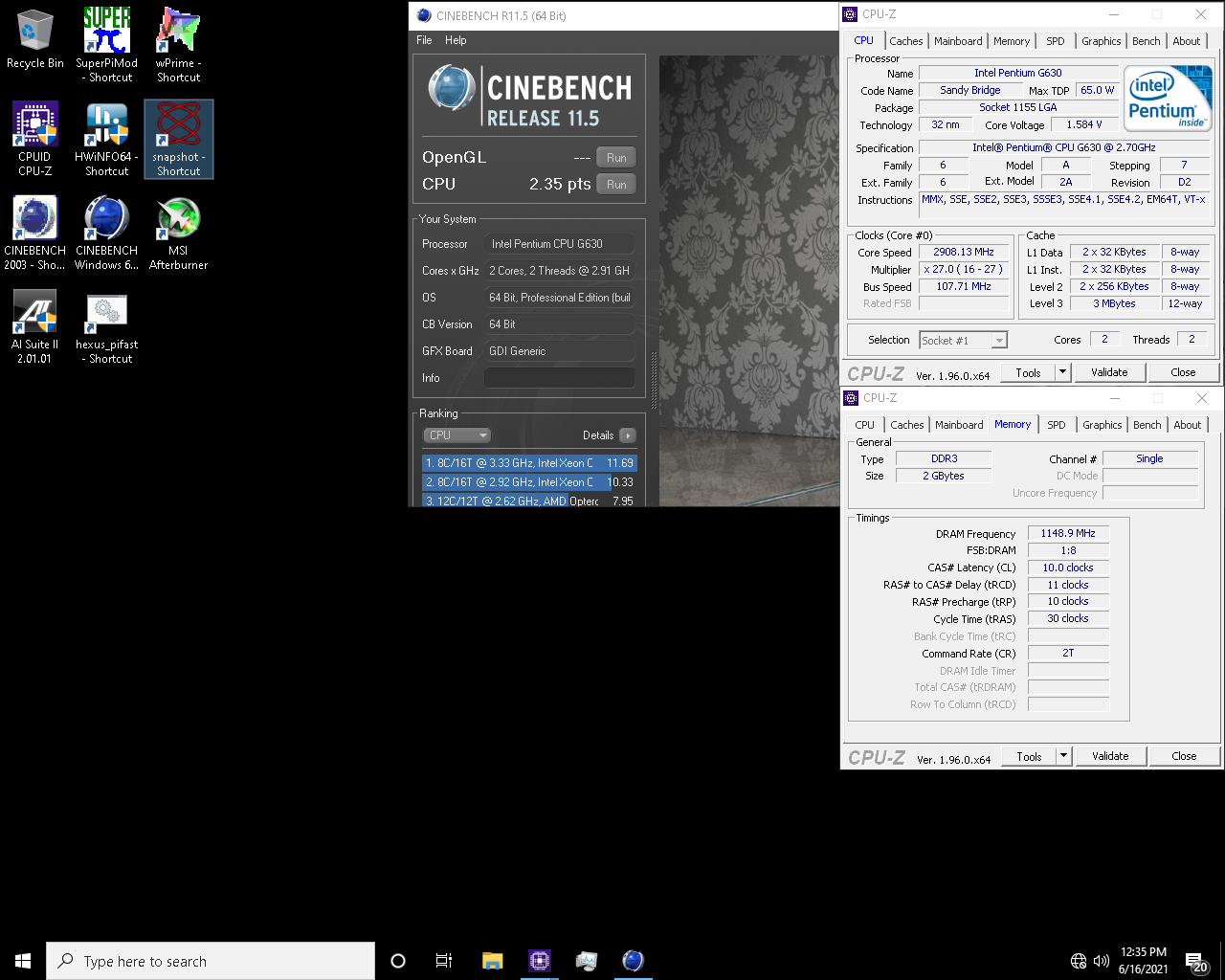Viewport: 1225px width, 980px height.
Task: Click Validate in lower CPU-Z window
Action: tap(1110, 756)
